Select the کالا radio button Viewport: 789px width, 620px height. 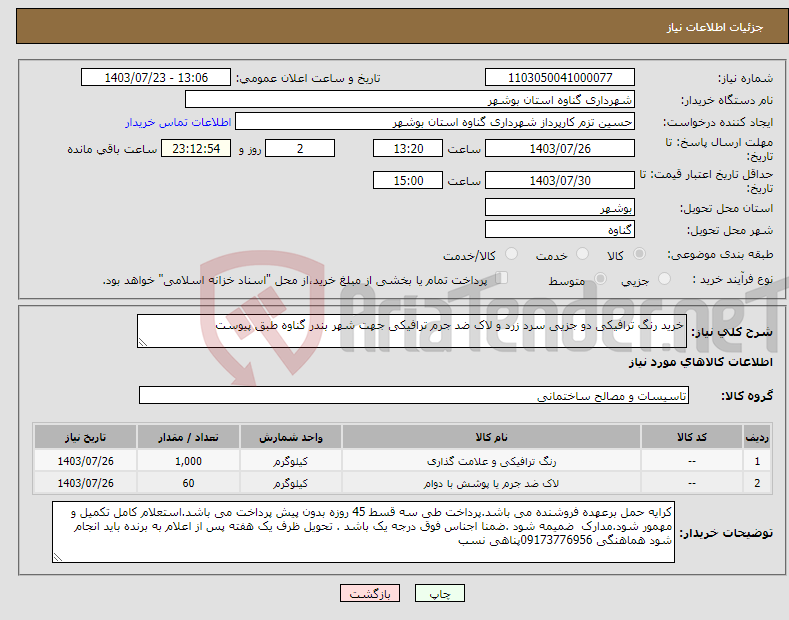639,254
